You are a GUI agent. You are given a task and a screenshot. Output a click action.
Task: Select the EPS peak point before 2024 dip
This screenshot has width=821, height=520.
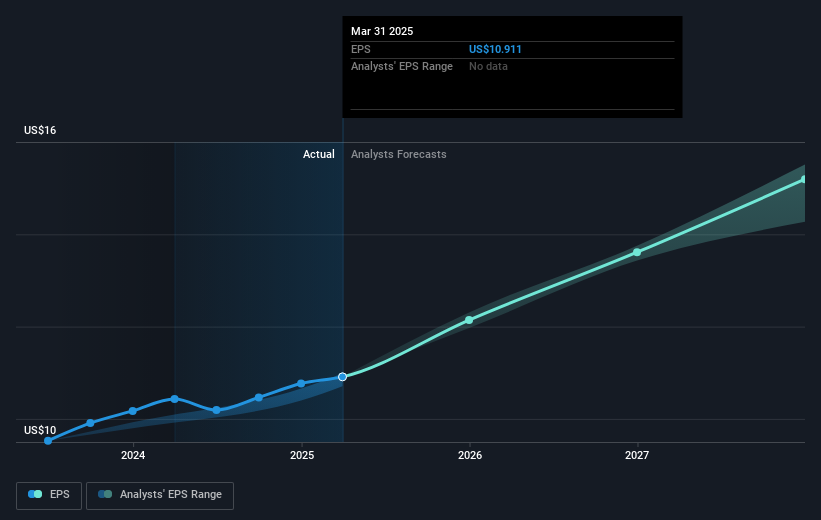(x=174, y=399)
